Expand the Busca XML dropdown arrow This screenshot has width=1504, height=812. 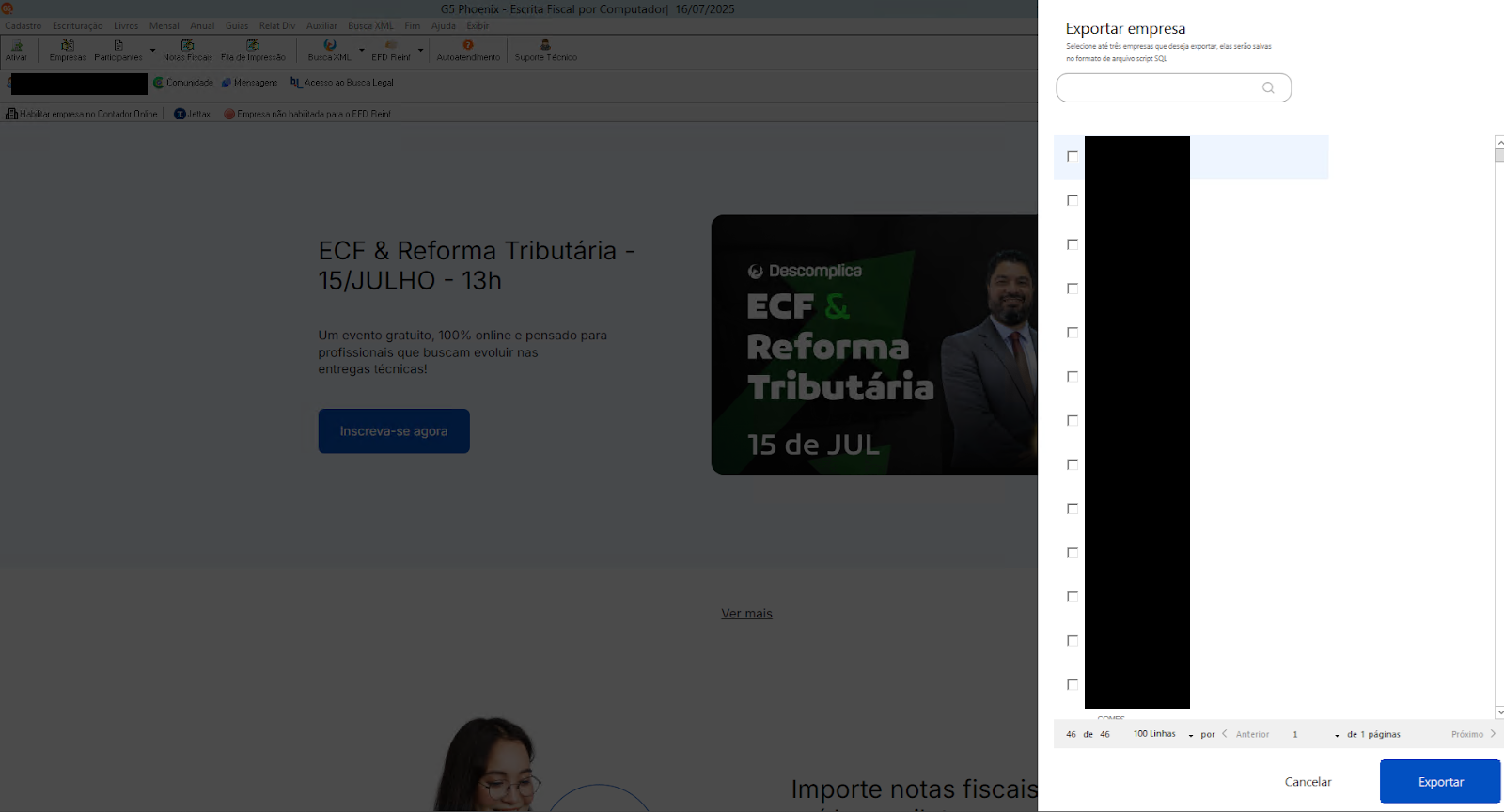pyautogui.click(x=361, y=50)
